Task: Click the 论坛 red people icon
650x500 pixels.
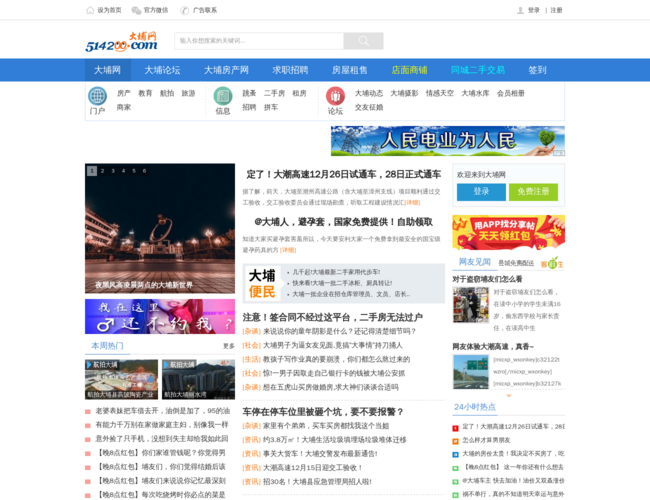Action: click(335, 96)
